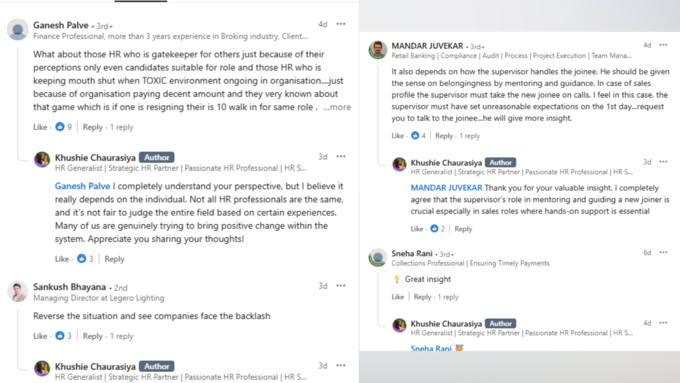Show the 1 reply under Sneha Rani's comment
The width and height of the screenshot is (680, 383).
click(x=448, y=297)
